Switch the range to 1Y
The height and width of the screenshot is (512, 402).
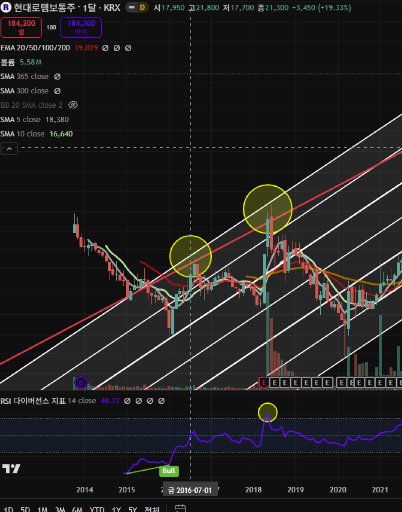coord(116,509)
